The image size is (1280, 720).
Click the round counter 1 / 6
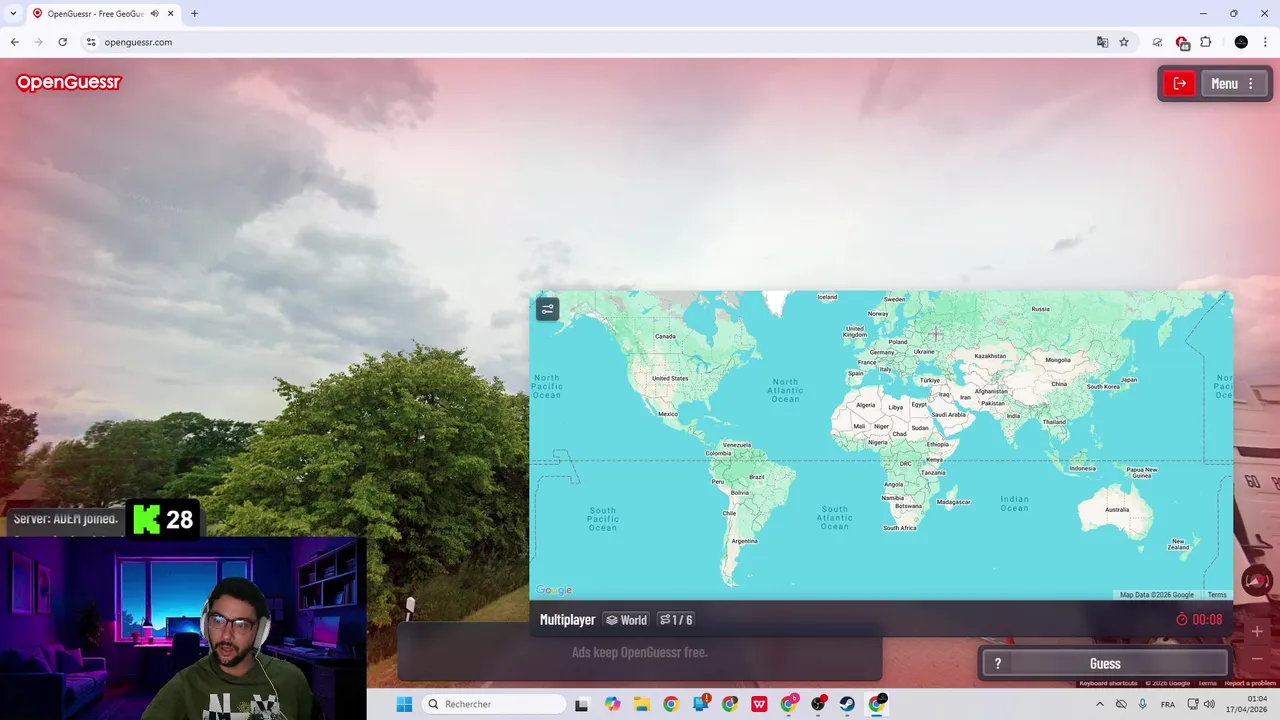(x=676, y=620)
